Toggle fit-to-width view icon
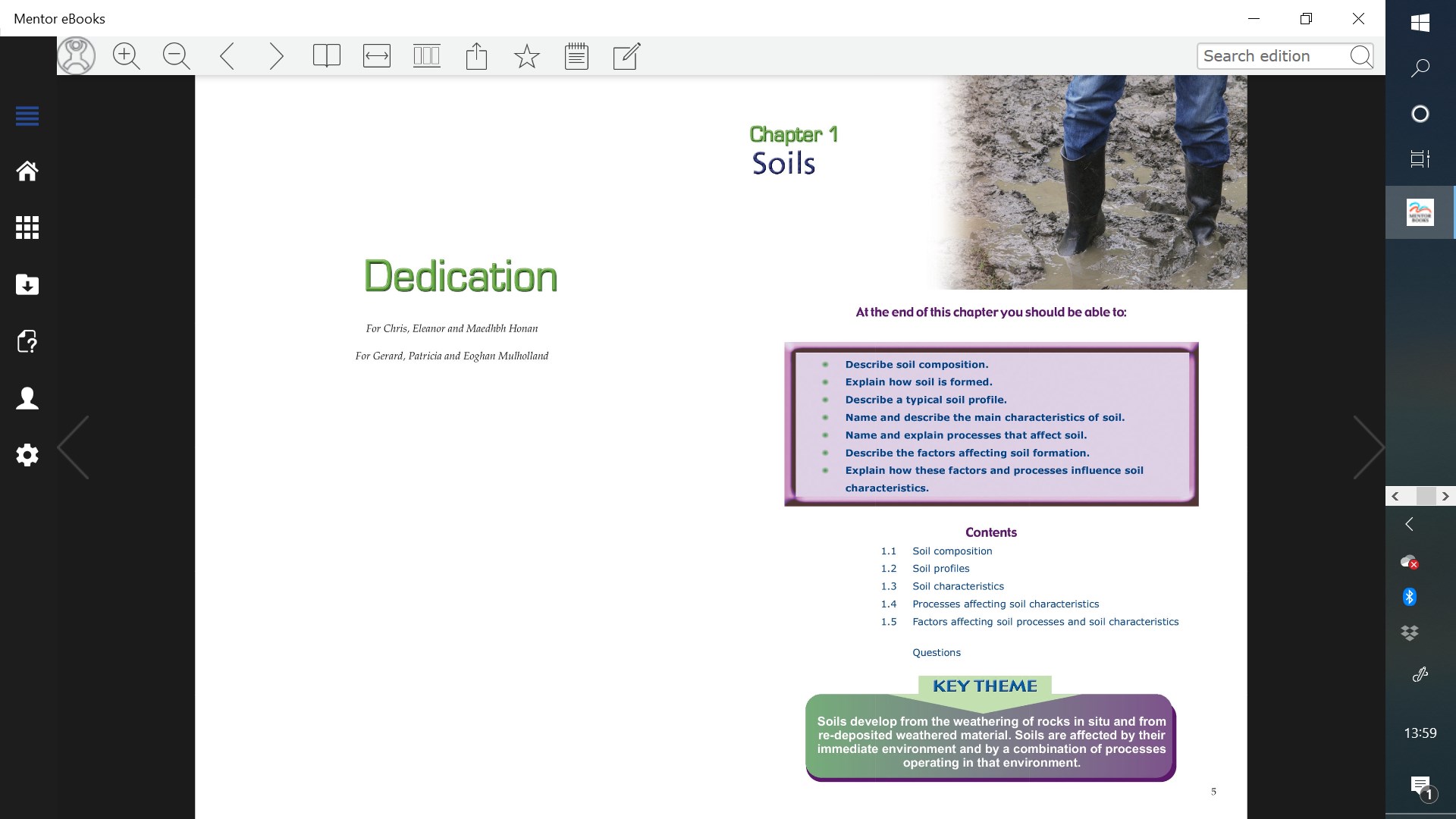Viewport: 1456px width, 819px height. [x=377, y=56]
